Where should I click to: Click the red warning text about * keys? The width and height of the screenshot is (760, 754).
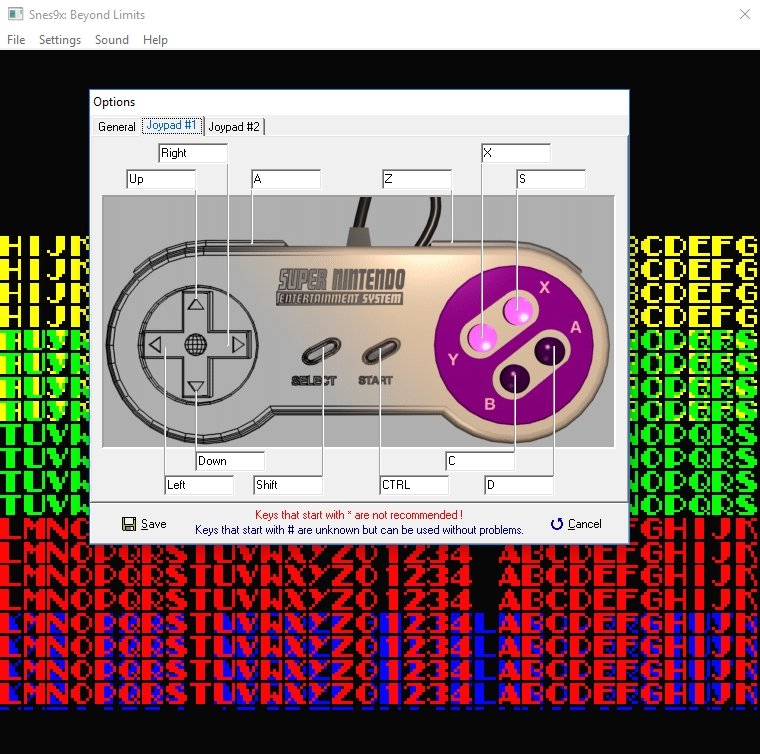click(x=359, y=515)
